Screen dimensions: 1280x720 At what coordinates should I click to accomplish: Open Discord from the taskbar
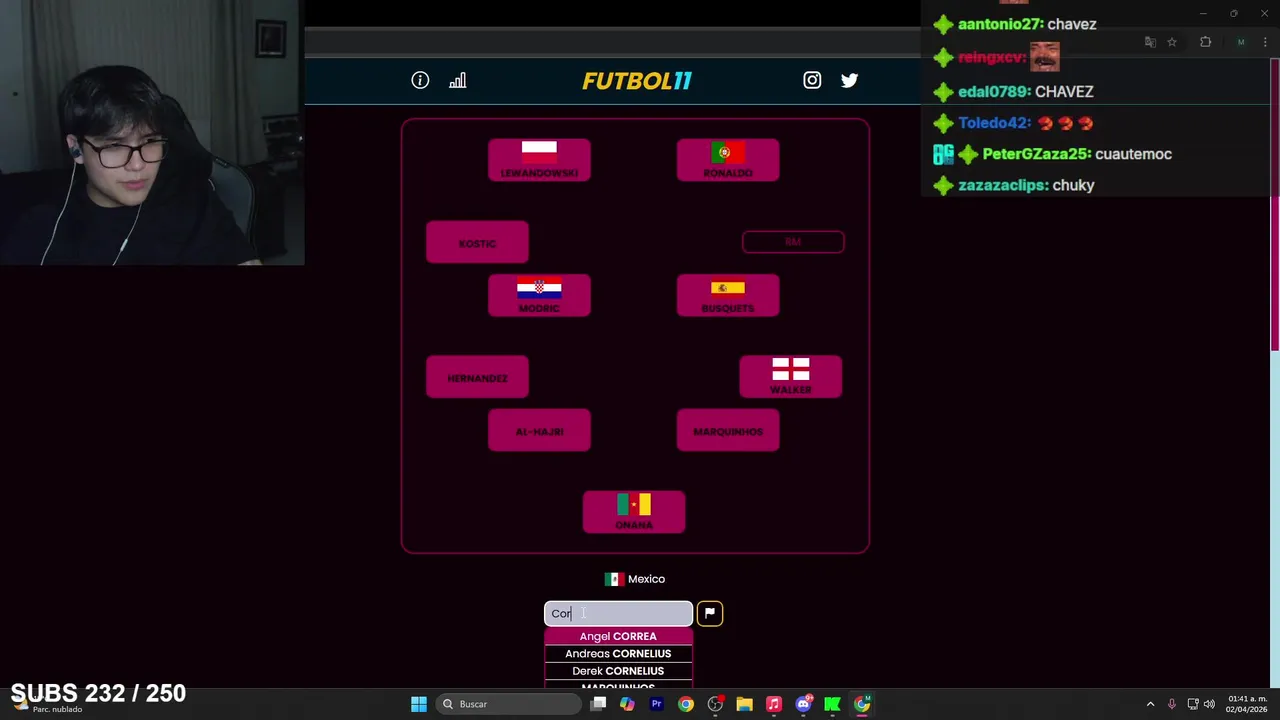tap(803, 704)
